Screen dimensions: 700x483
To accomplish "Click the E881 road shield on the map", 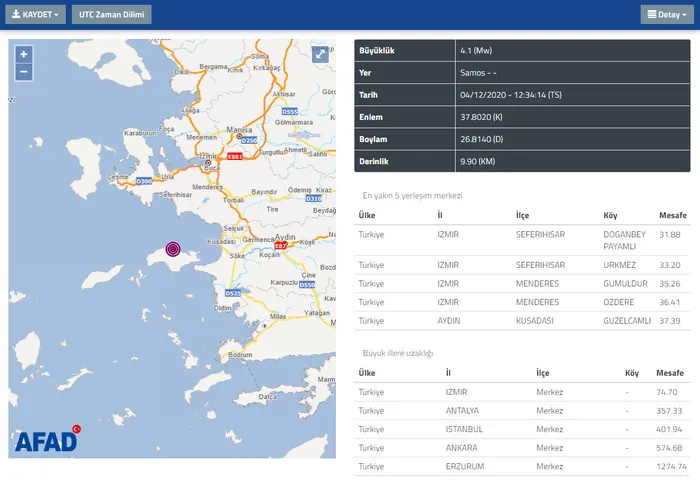I will [236, 155].
